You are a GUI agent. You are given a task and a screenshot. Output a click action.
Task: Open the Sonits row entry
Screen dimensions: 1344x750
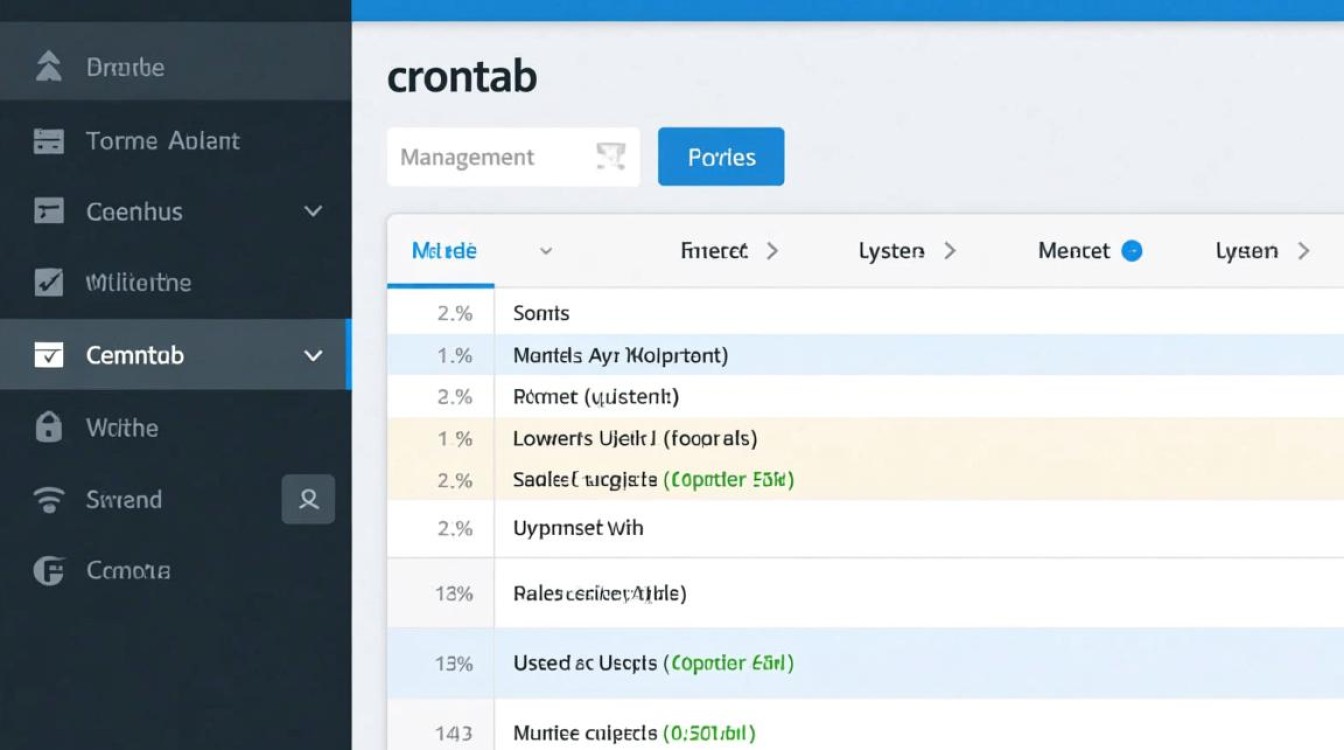[x=541, y=313]
